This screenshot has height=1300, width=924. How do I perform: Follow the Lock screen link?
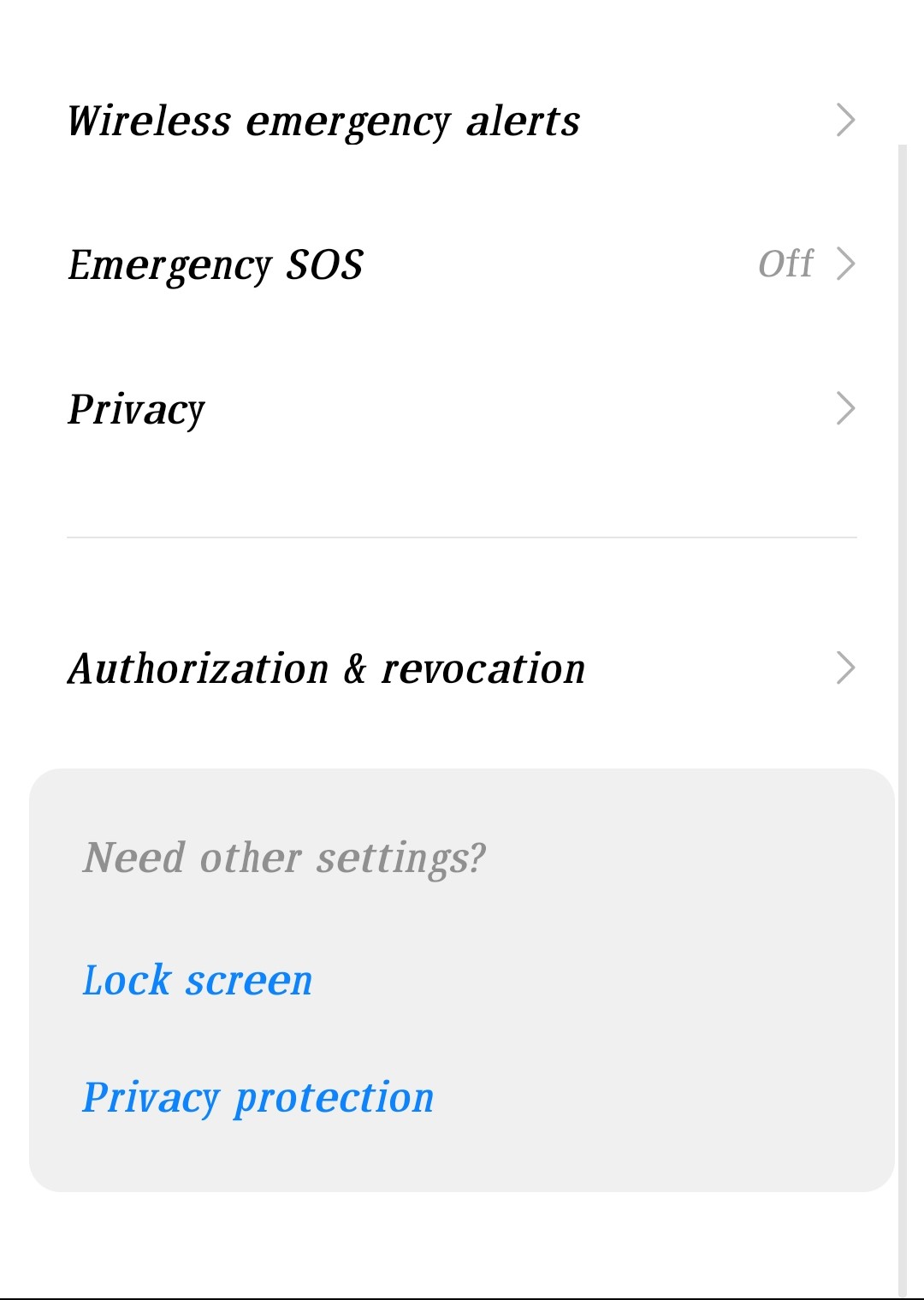coord(198,981)
